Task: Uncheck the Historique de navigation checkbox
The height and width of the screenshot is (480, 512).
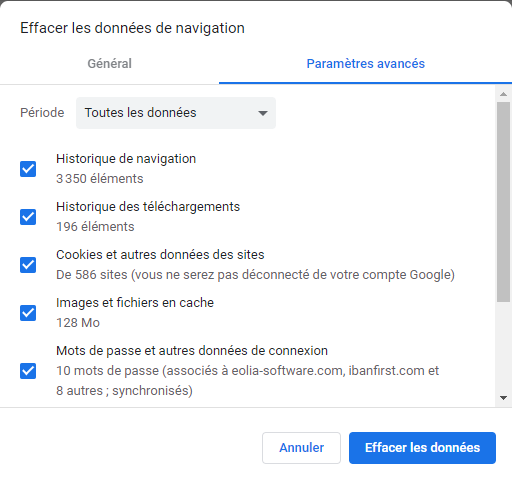Action: 28,169
